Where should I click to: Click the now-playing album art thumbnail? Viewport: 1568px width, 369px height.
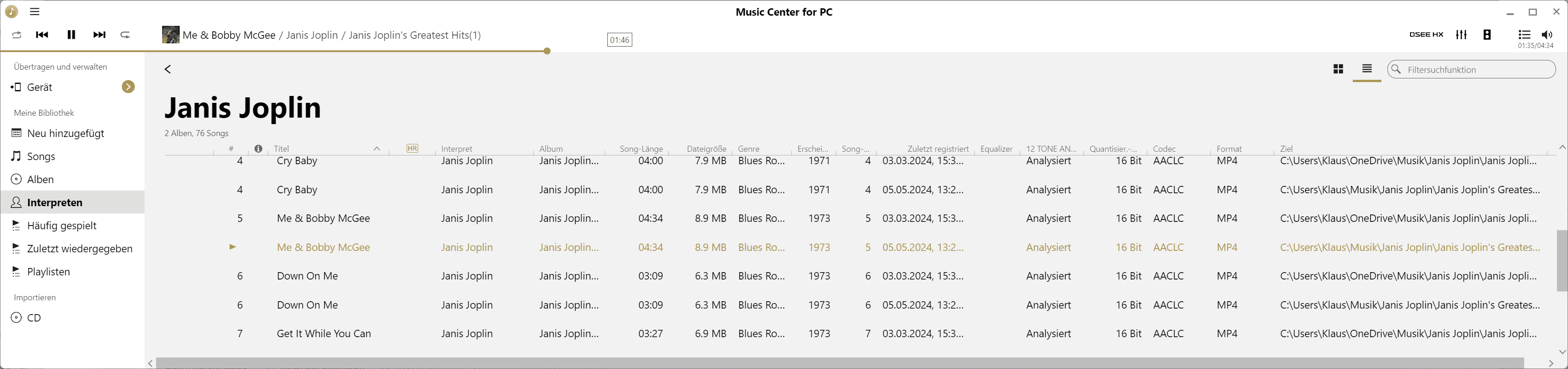coord(170,35)
